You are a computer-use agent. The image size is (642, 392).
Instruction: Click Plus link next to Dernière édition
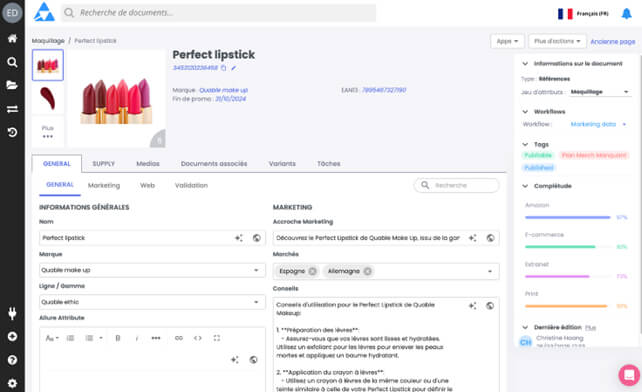590,327
